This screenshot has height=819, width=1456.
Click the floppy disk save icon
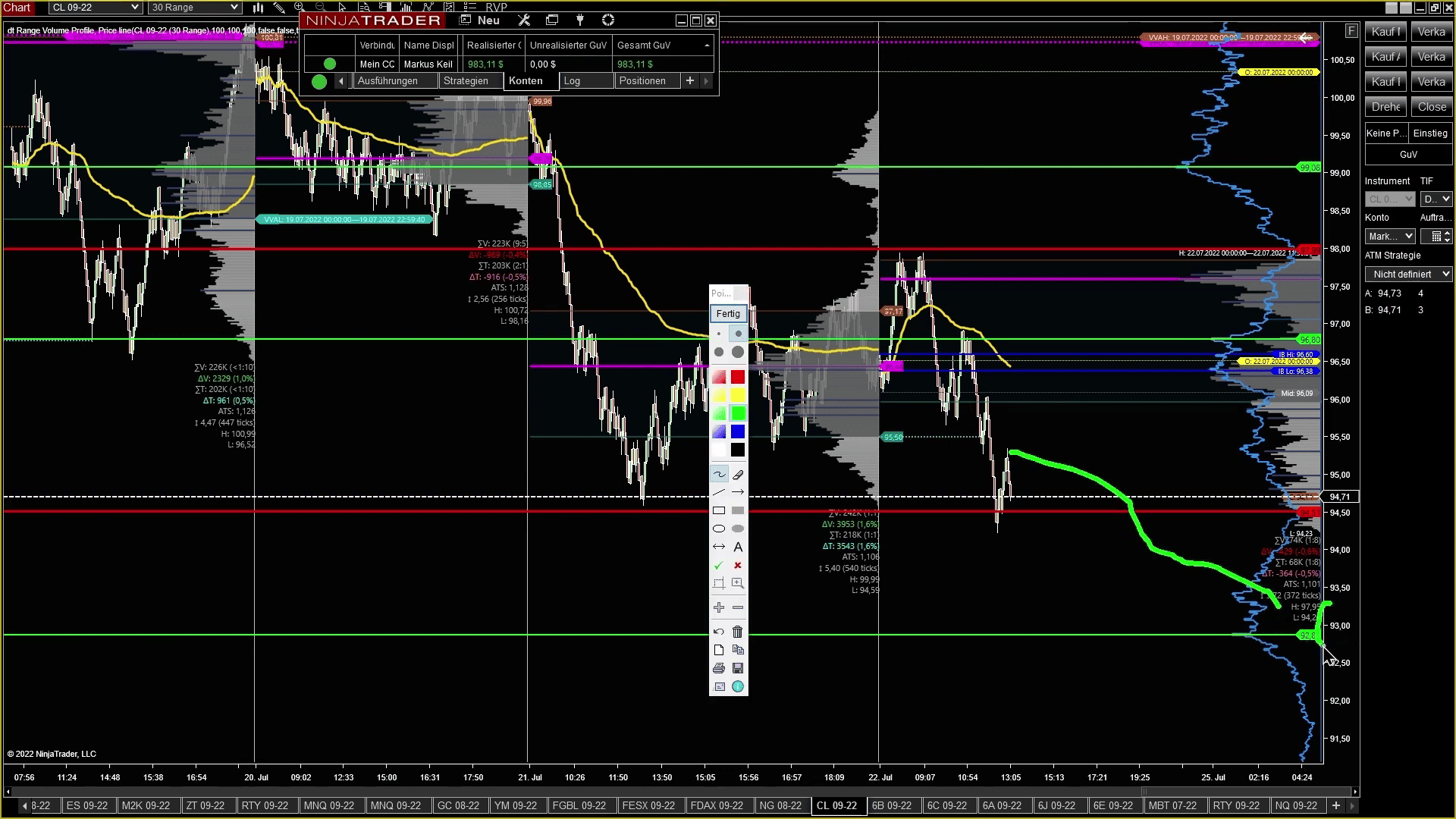pos(738,668)
